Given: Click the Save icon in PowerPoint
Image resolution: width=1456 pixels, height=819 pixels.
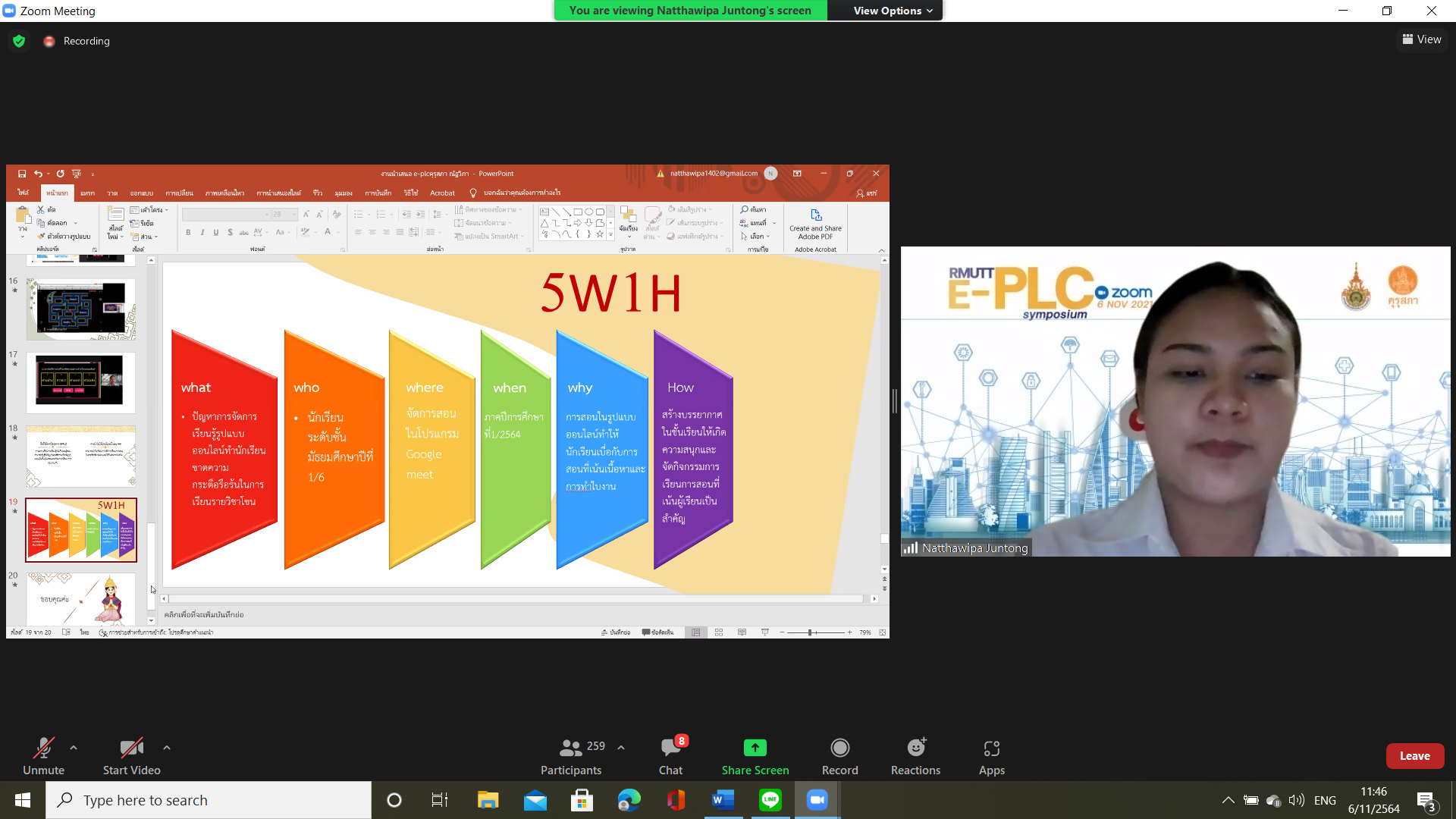Looking at the screenshot, I should [x=22, y=174].
